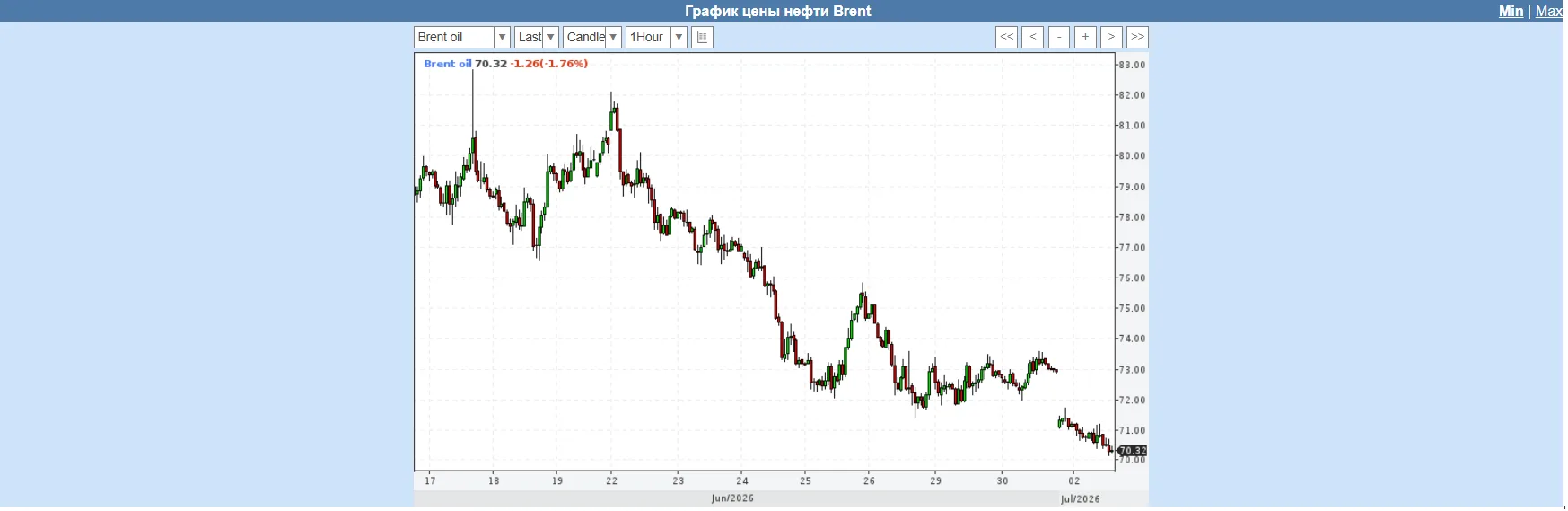The image size is (1568, 511).
Task: Jump to chart start with << button
Action: click(x=1007, y=37)
